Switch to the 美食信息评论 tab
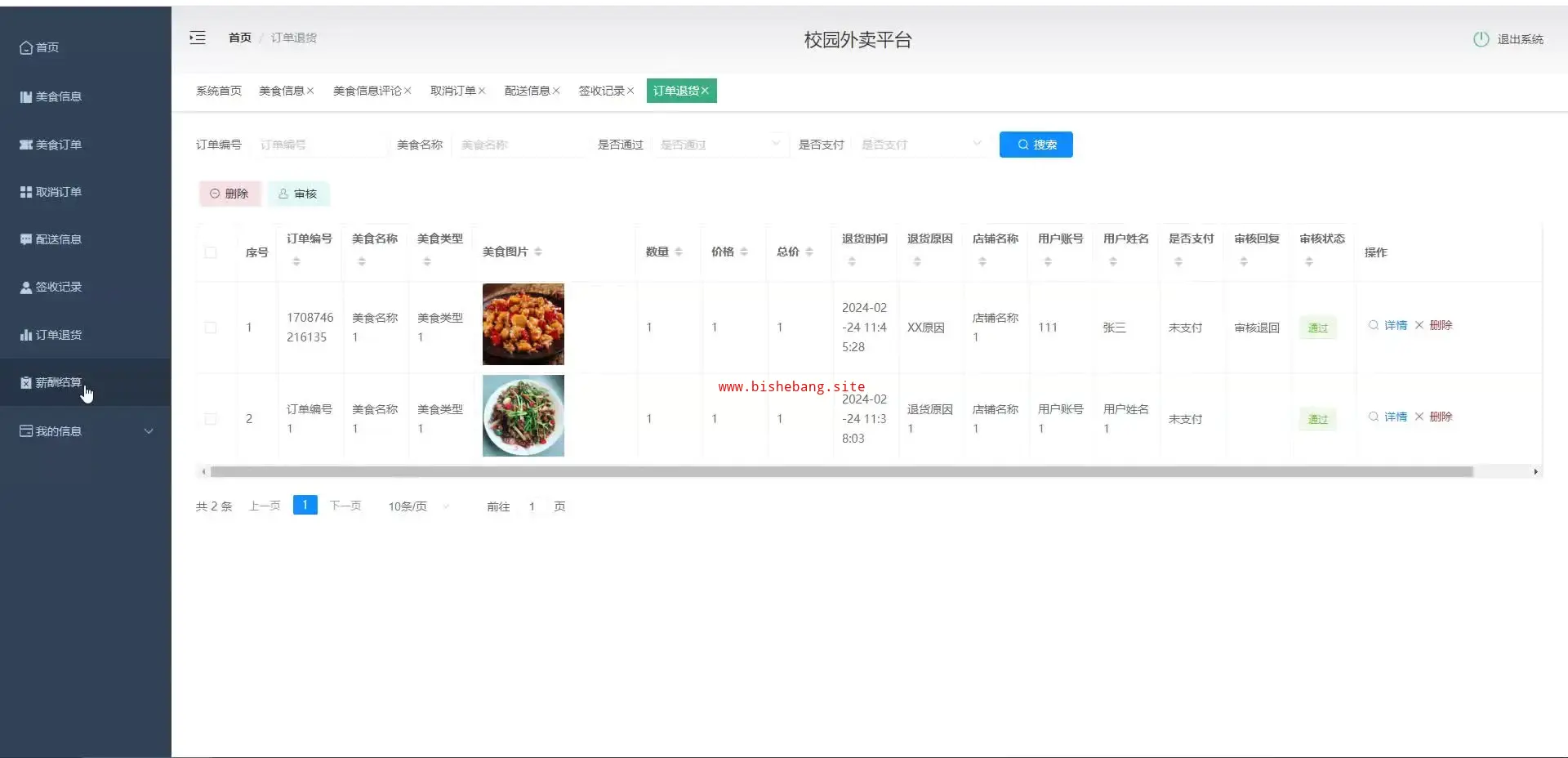Screen dimensions: 1568x758 [367, 91]
